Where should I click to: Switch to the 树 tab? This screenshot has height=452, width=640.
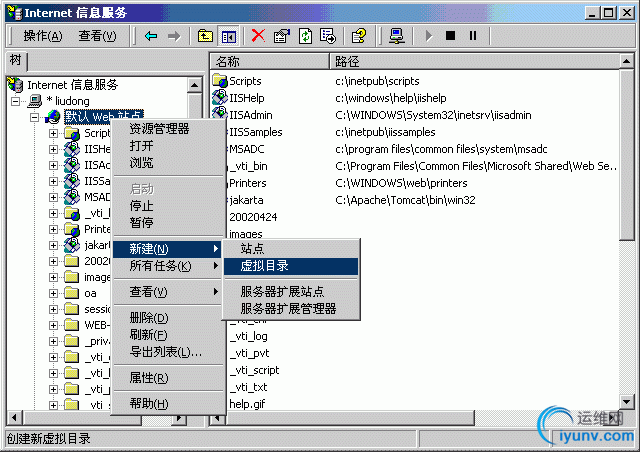[x=16, y=61]
